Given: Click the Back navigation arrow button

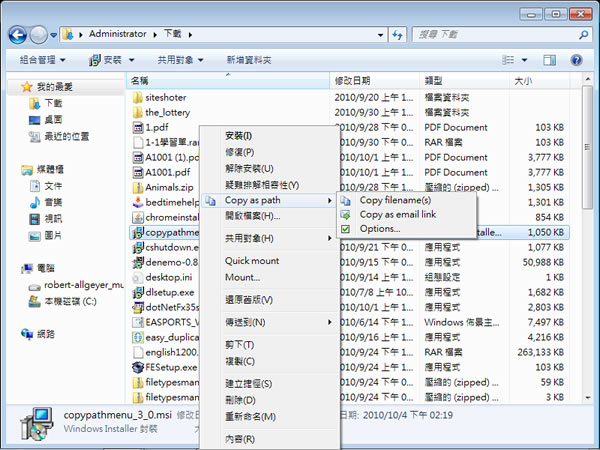Looking at the screenshot, I should pos(17,34).
